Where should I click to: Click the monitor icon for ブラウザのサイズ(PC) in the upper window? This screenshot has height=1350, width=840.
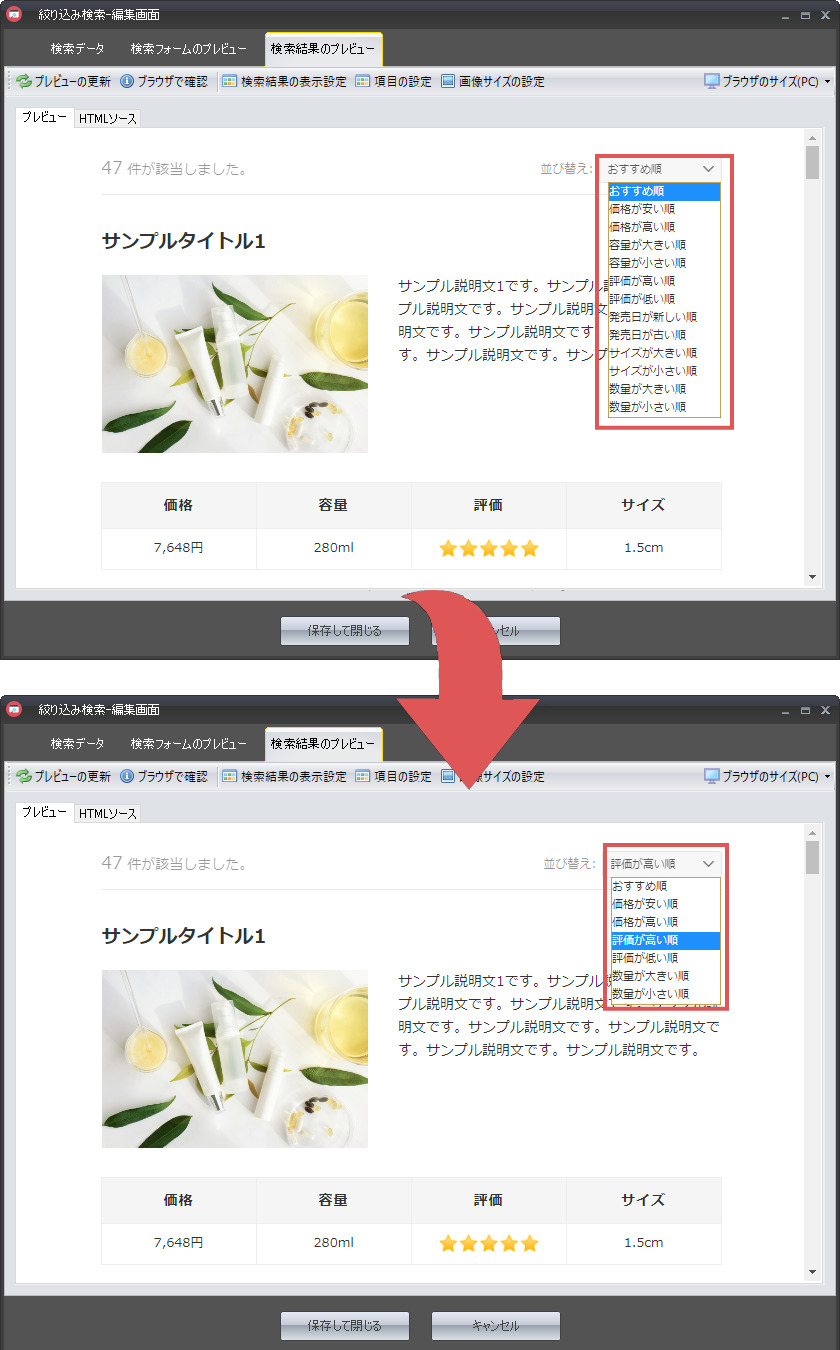[712, 81]
